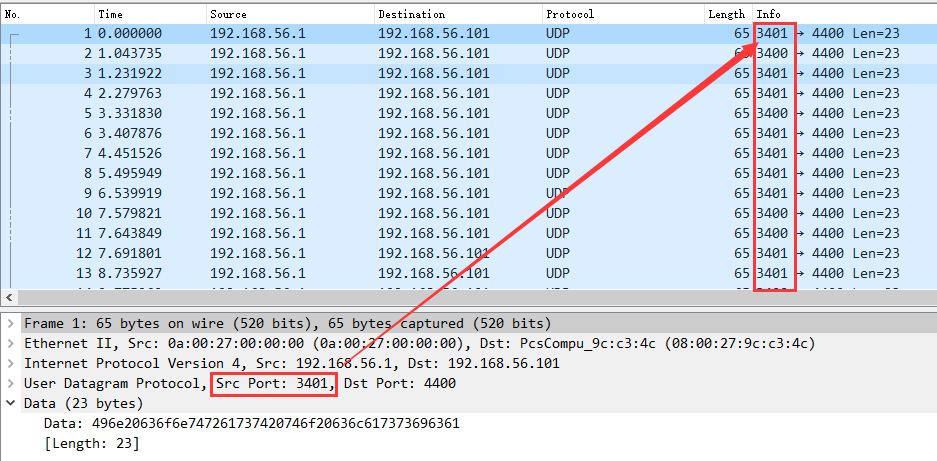The width and height of the screenshot is (937, 461).
Task: Click the Src Port: 3401 field
Action: pyautogui.click(x=274, y=383)
